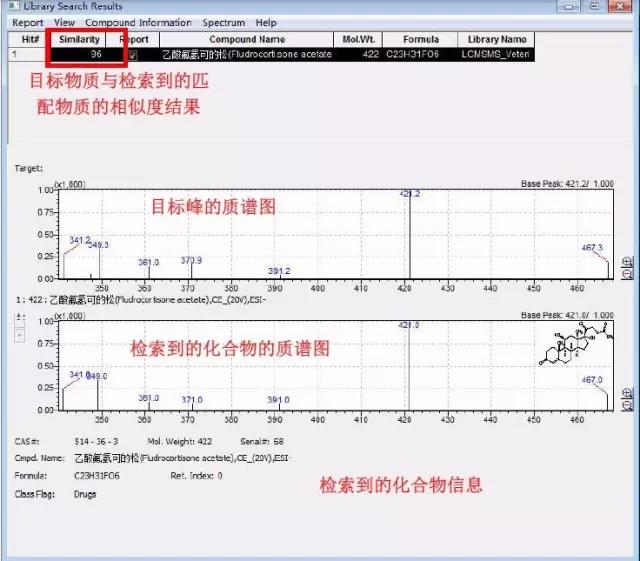
Task: Open the Compound Information menu
Action: [x=138, y=22]
